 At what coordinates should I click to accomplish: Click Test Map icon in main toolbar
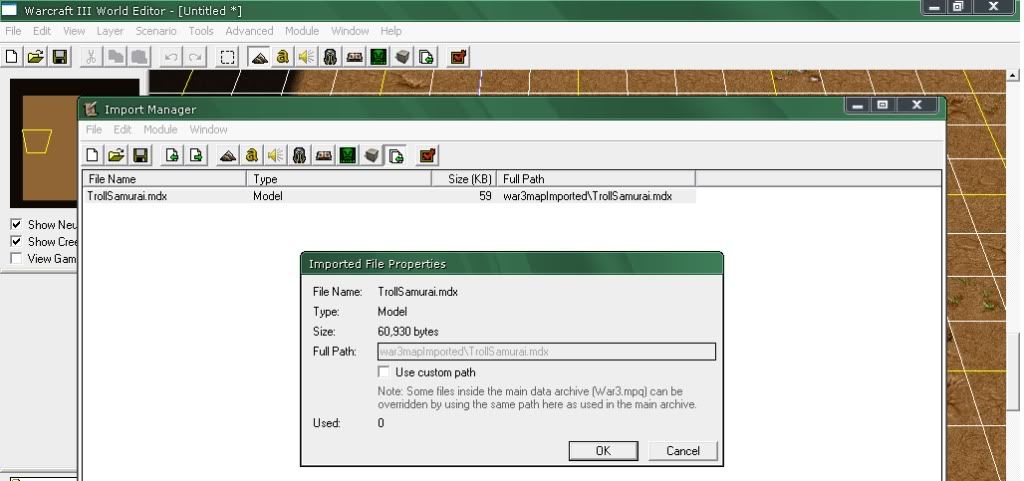coord(459,57)
